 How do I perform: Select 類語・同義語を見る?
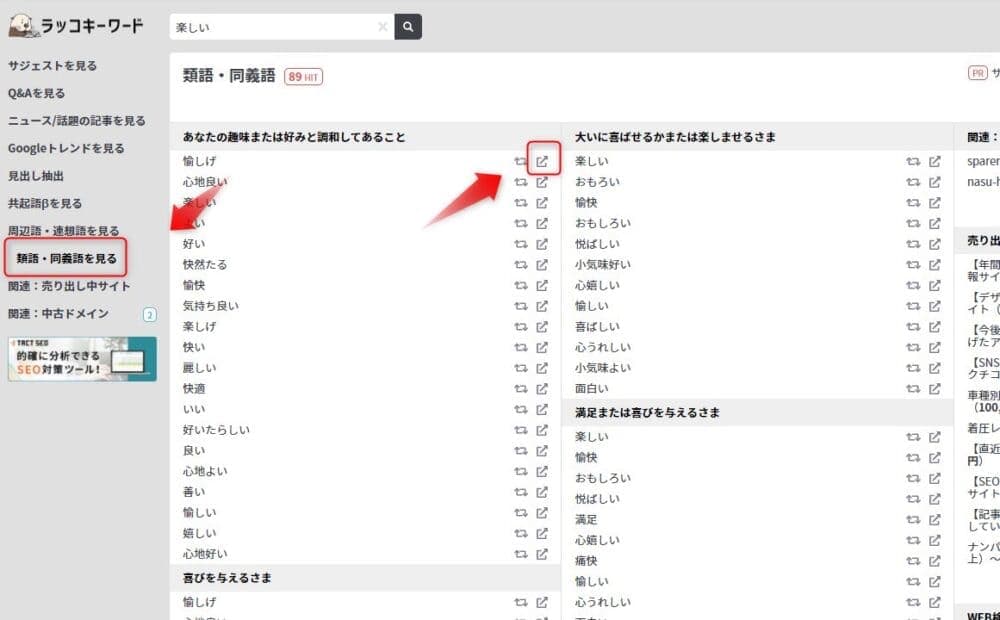click(x=66, y=258)
